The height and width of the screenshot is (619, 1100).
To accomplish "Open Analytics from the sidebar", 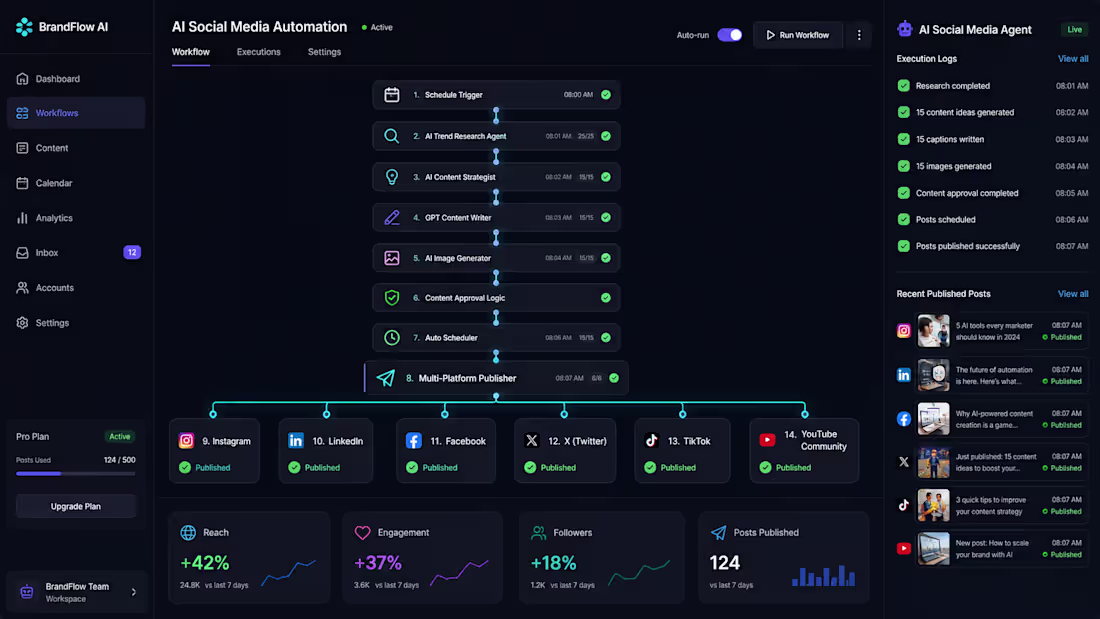I will coord(76,218).
